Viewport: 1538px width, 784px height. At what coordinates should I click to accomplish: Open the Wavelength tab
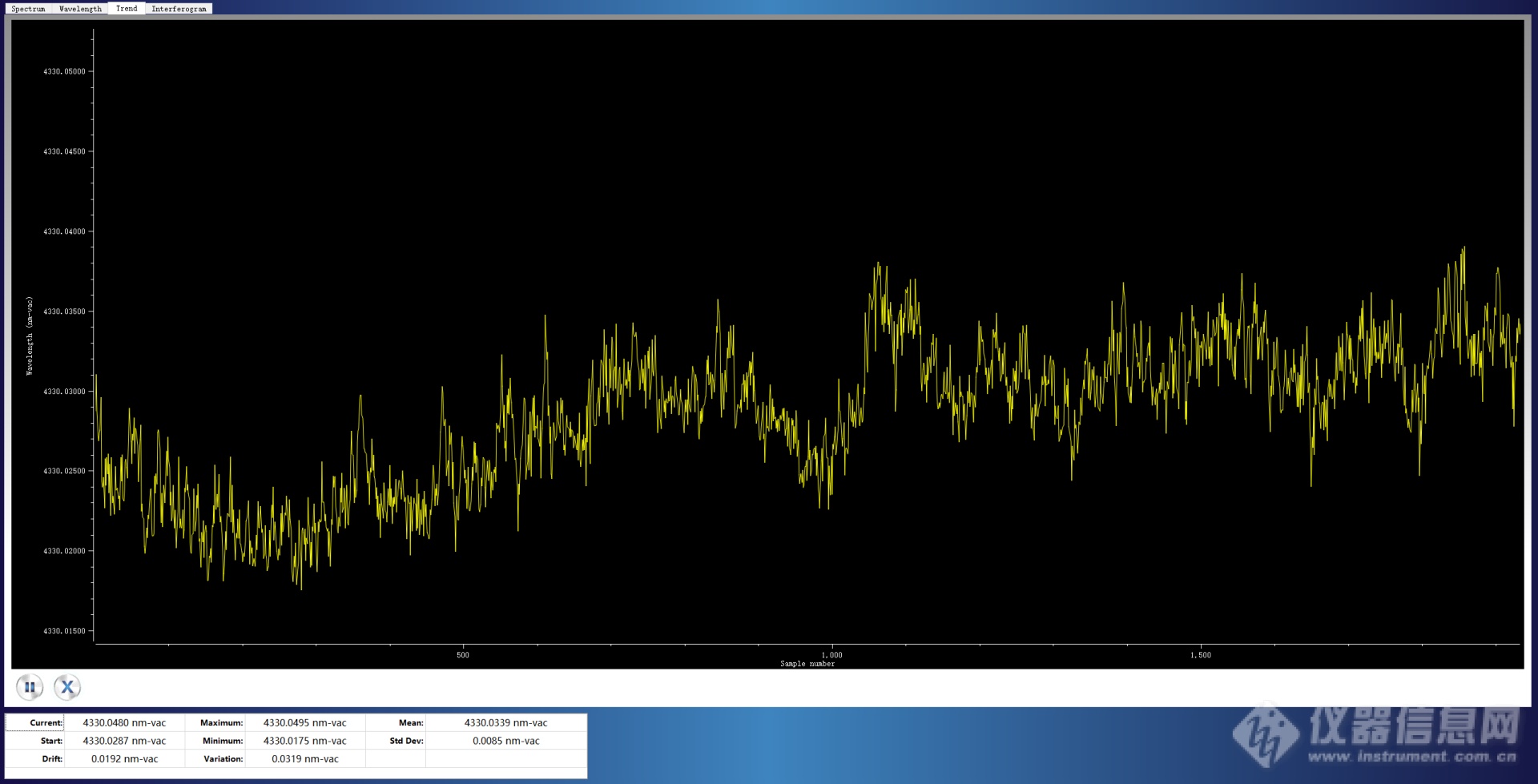click(80, 9)
